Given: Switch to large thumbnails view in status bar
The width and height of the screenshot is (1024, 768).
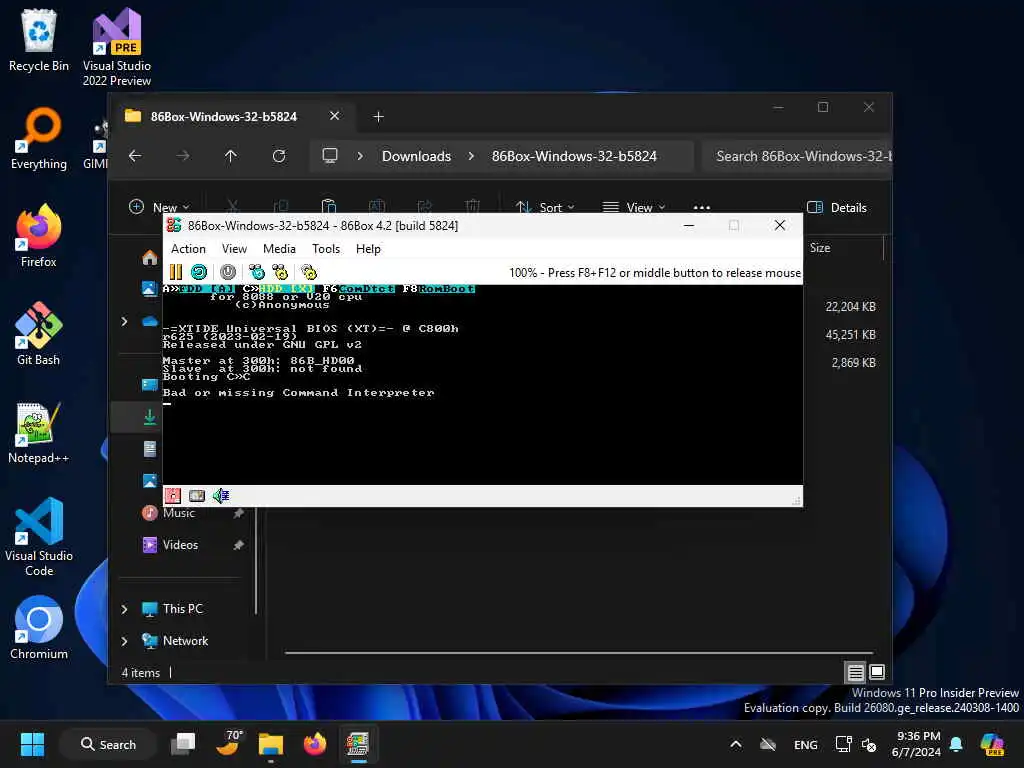Looking at the screenshot, I should [x=877, y=672].
